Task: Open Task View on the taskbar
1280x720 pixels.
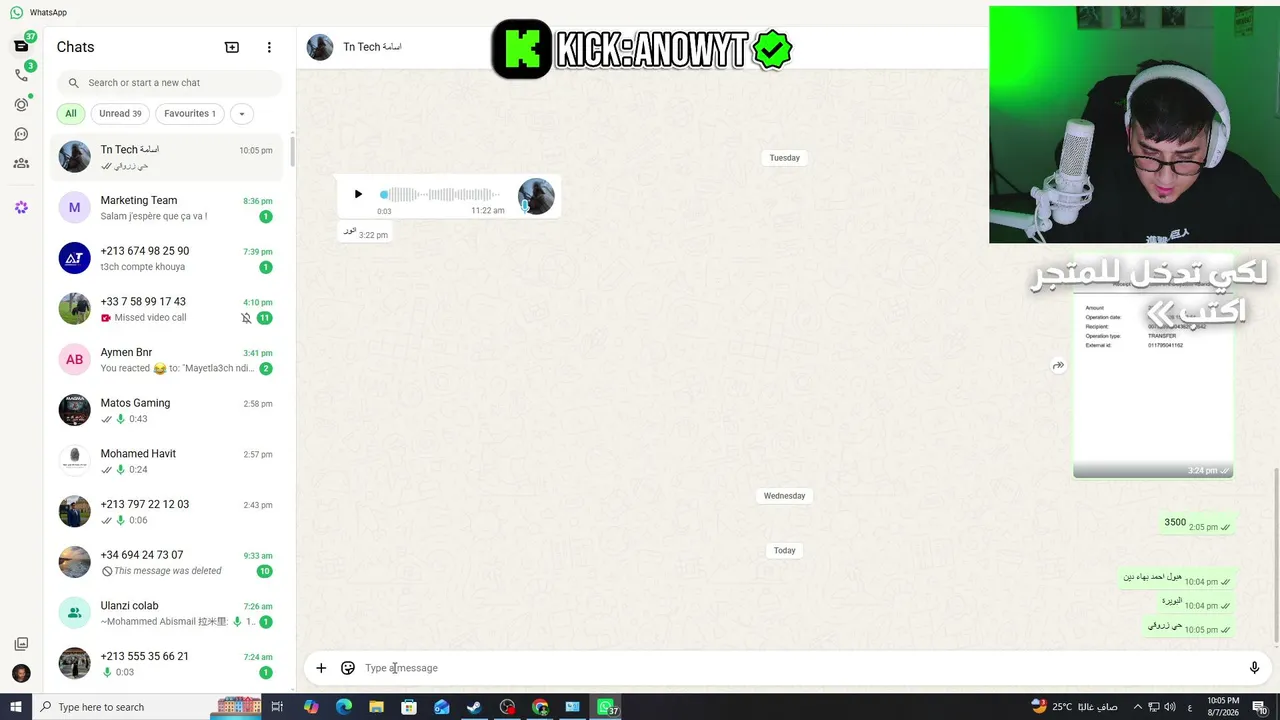Action: 277,707
